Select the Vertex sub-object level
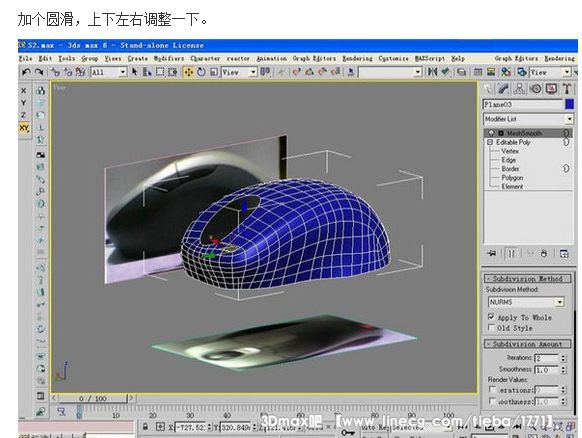The width and height of the screenshot is (582, 438). (x=510, y=151)
